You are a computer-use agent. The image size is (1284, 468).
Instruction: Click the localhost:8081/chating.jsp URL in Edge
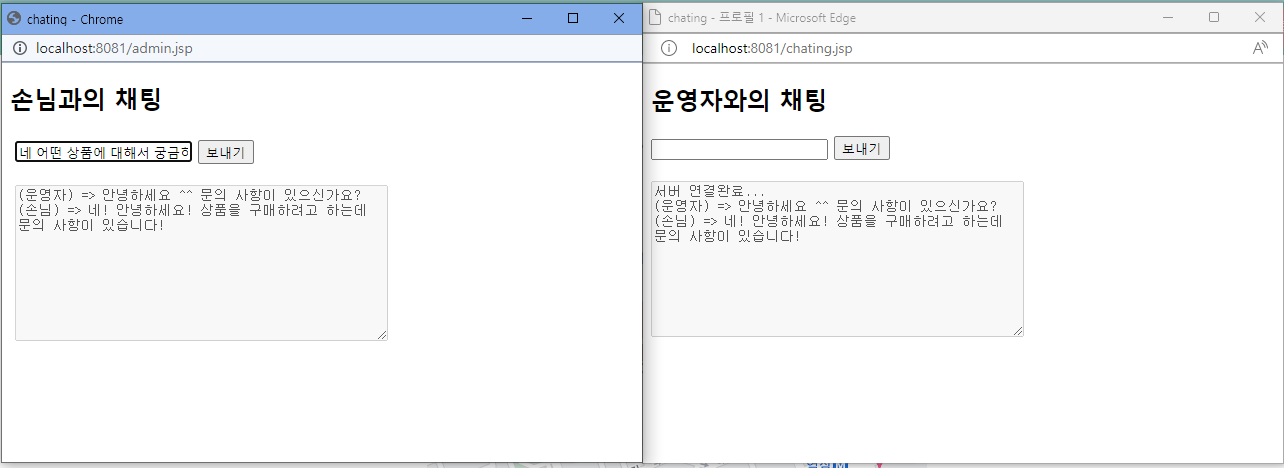[772, 48]
